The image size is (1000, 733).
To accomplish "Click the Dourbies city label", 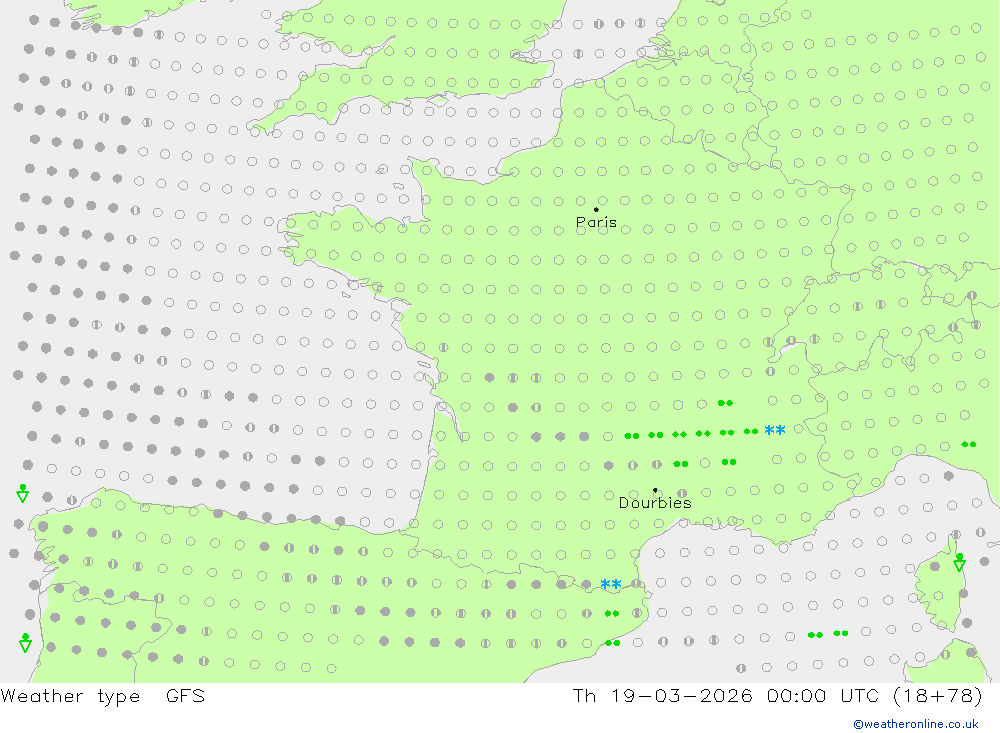I will pyautogui.click(x=655, y=503).
